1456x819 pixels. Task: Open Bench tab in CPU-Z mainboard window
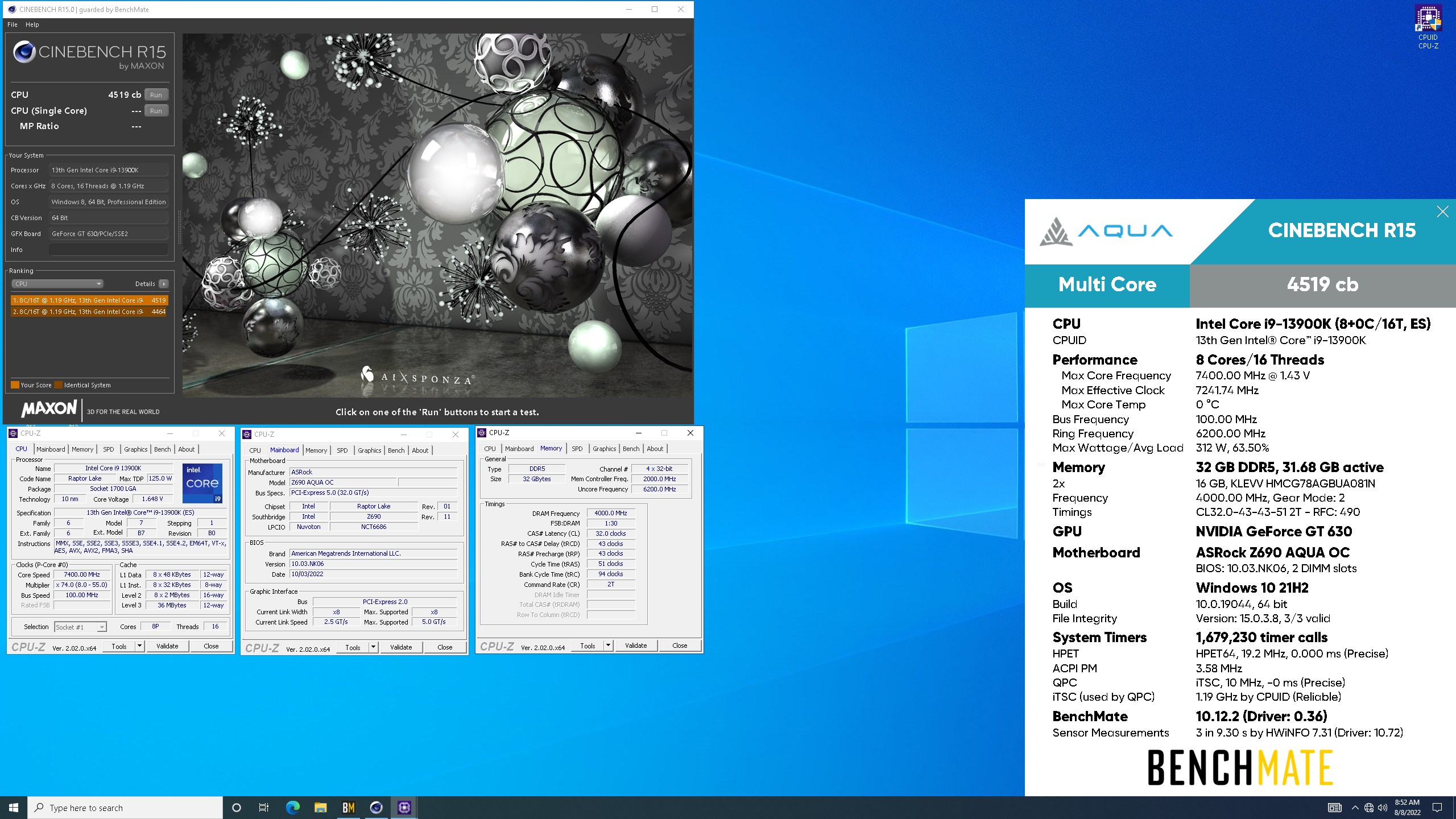click(x=396, y=450)
